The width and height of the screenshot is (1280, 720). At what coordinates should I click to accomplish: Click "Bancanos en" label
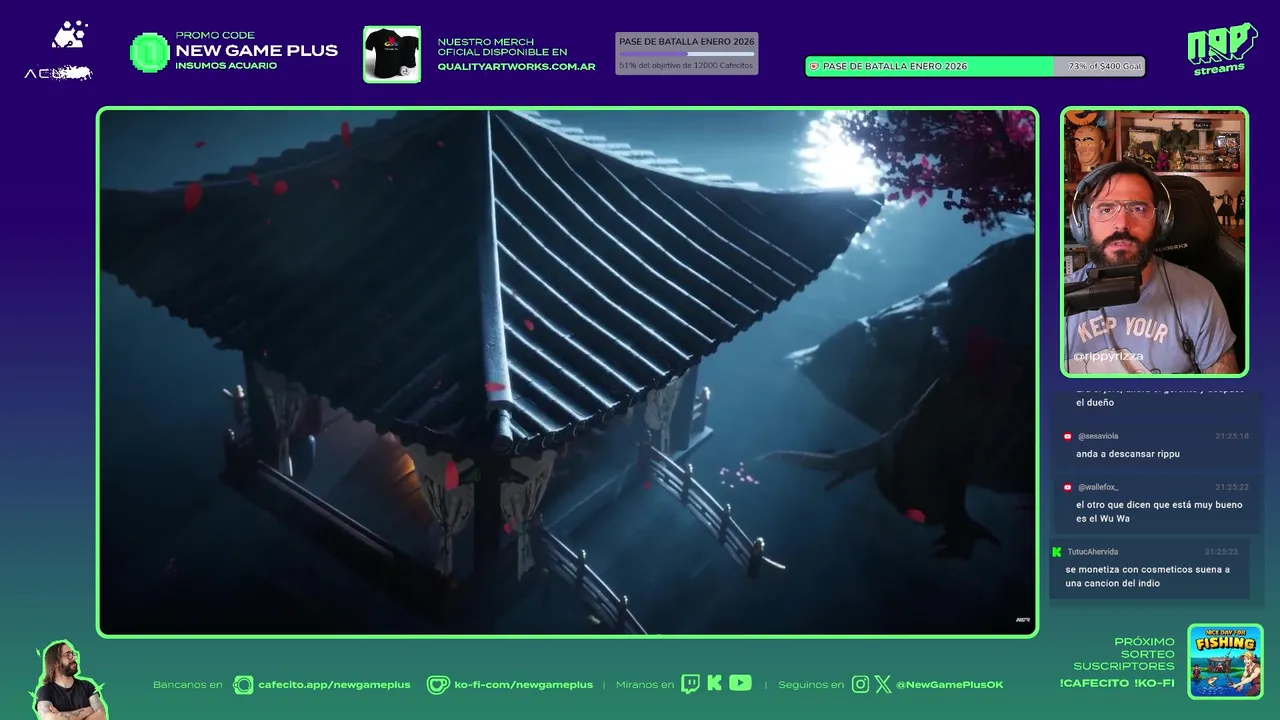(188, 685)
